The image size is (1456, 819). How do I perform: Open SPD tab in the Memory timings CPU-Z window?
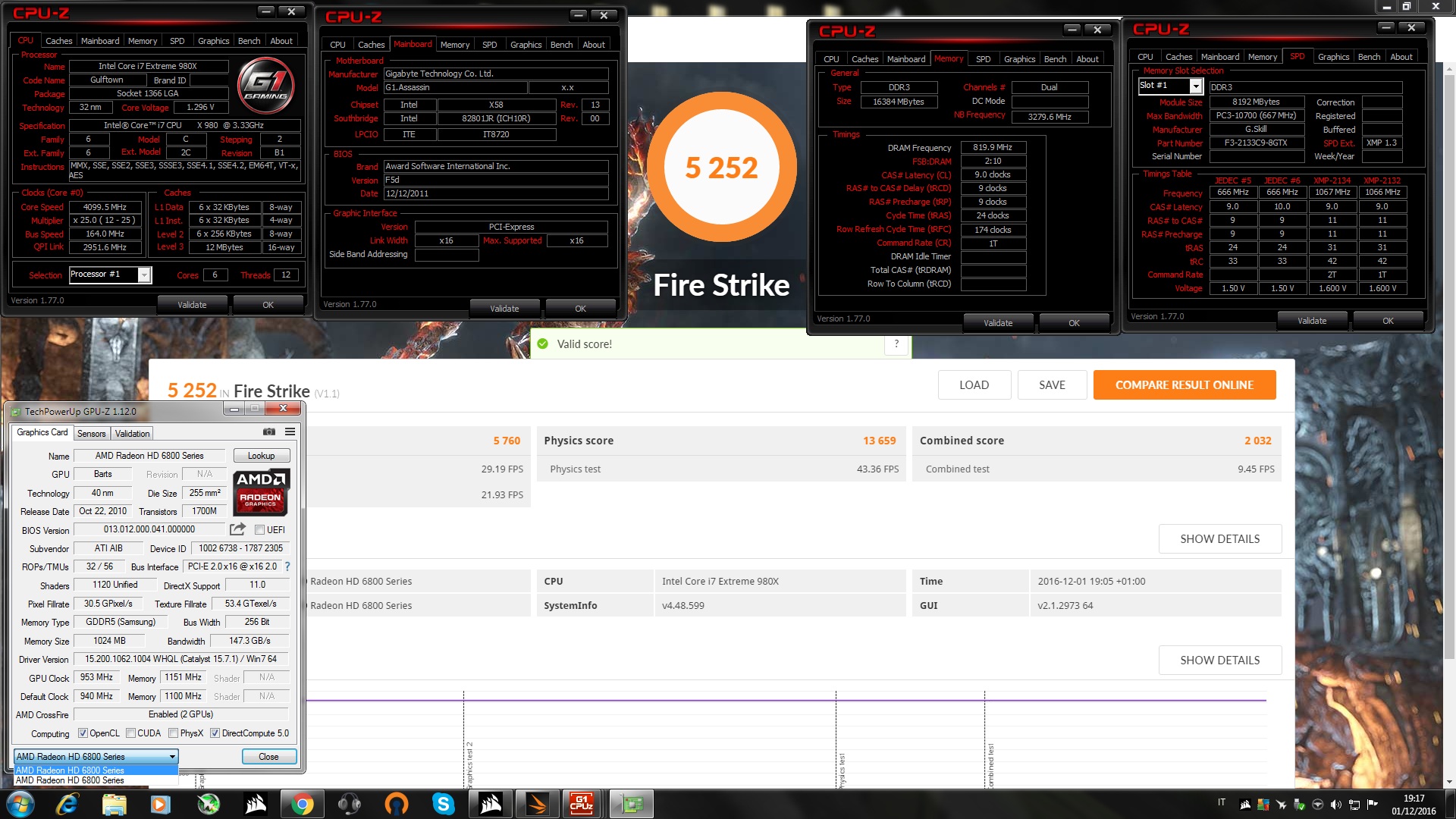[x=983, y=59]
